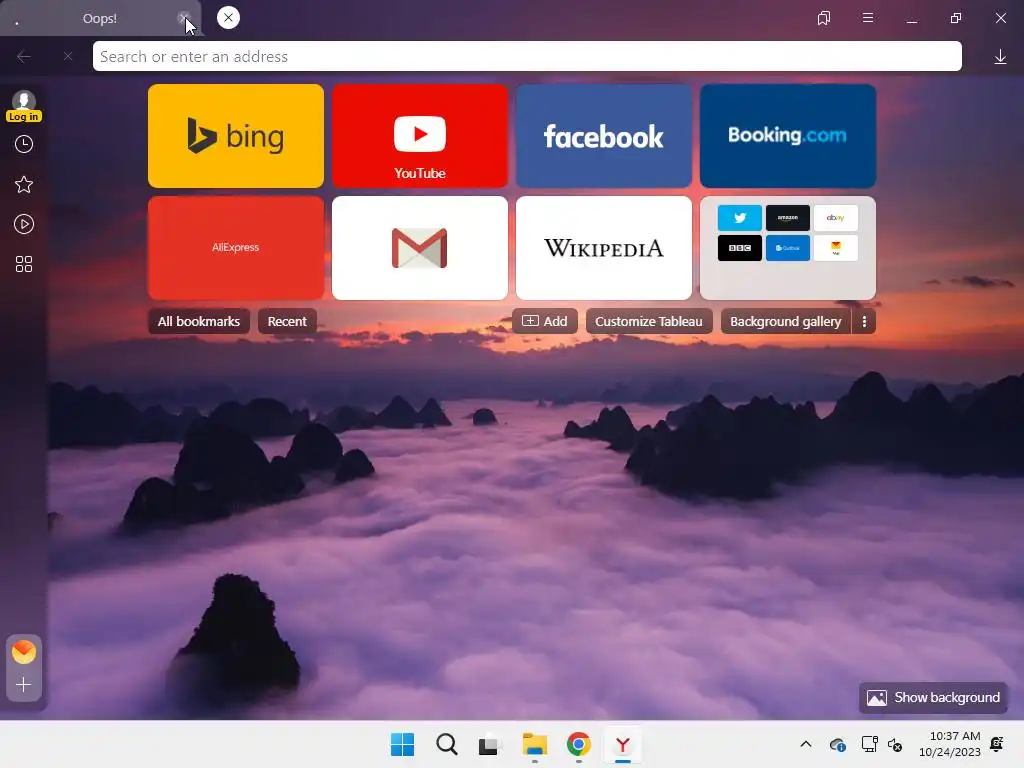
Task: Stop loading the page
Action: coord(68,56)
